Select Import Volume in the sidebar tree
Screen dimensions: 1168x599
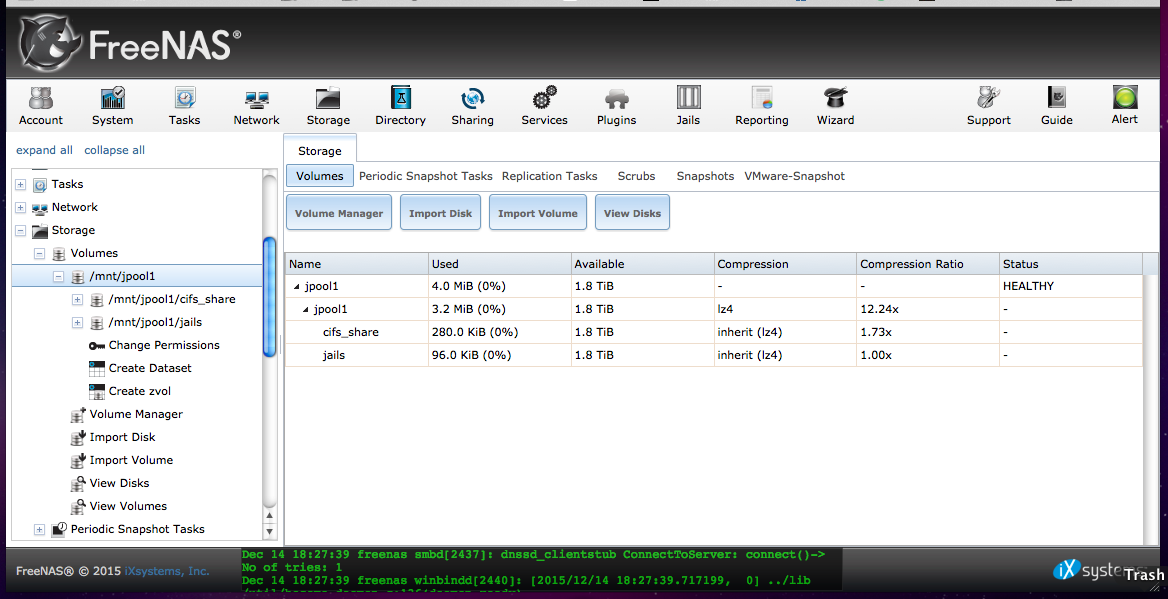pos(131,460)
